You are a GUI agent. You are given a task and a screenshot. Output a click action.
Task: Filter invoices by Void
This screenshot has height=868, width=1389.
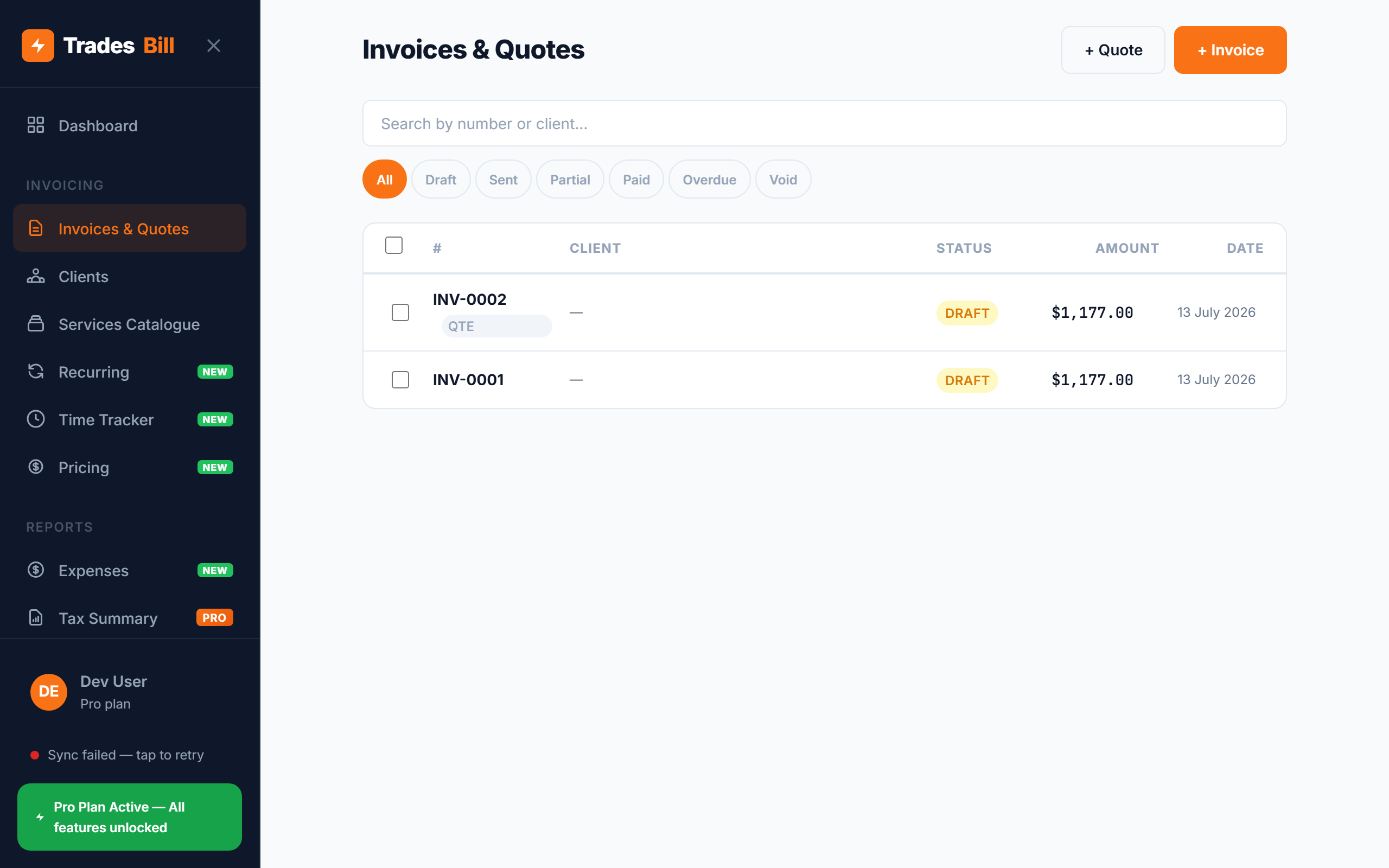(x=783, y=179)
